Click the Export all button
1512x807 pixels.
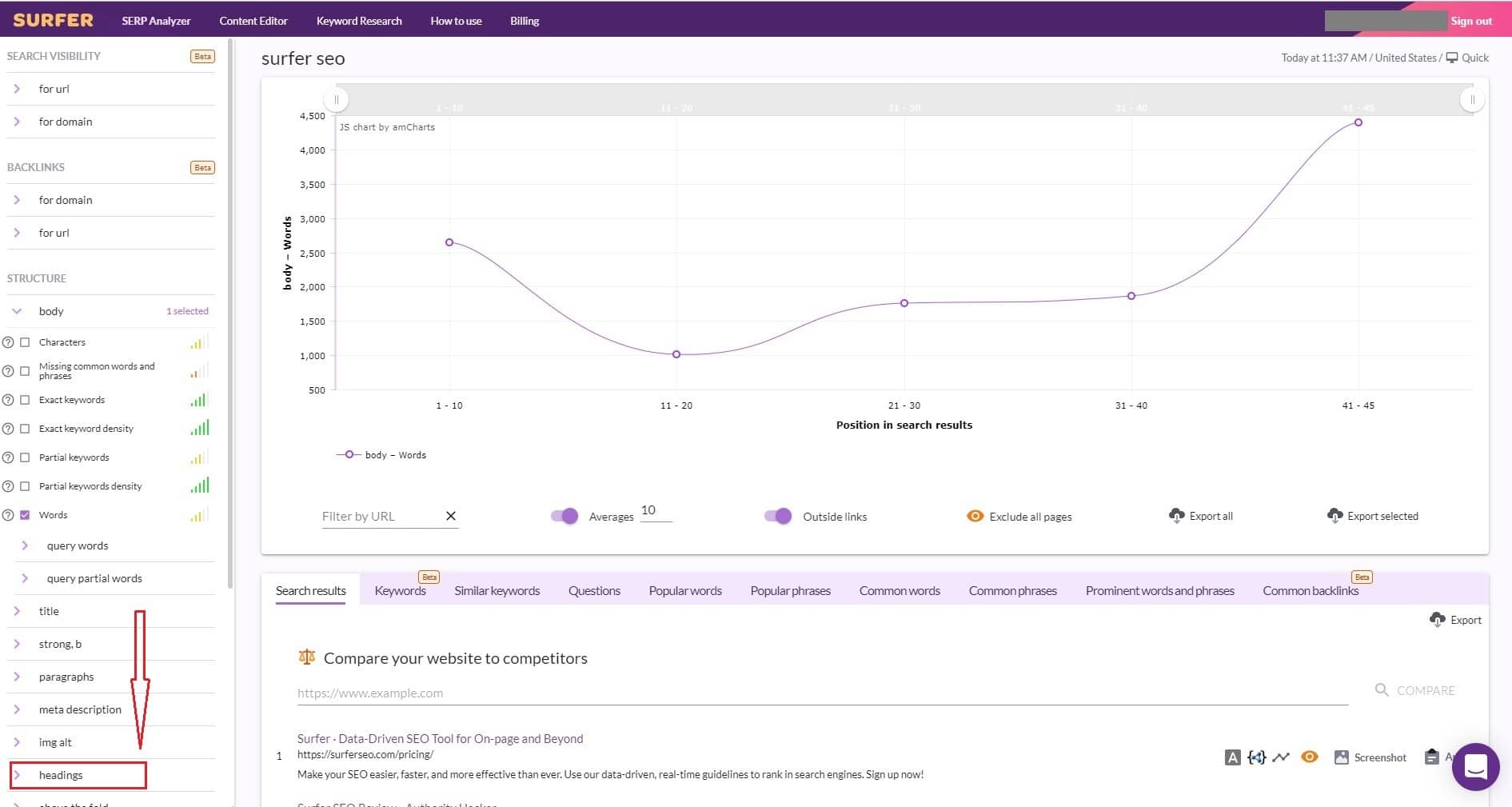[x=1201, y=516]
